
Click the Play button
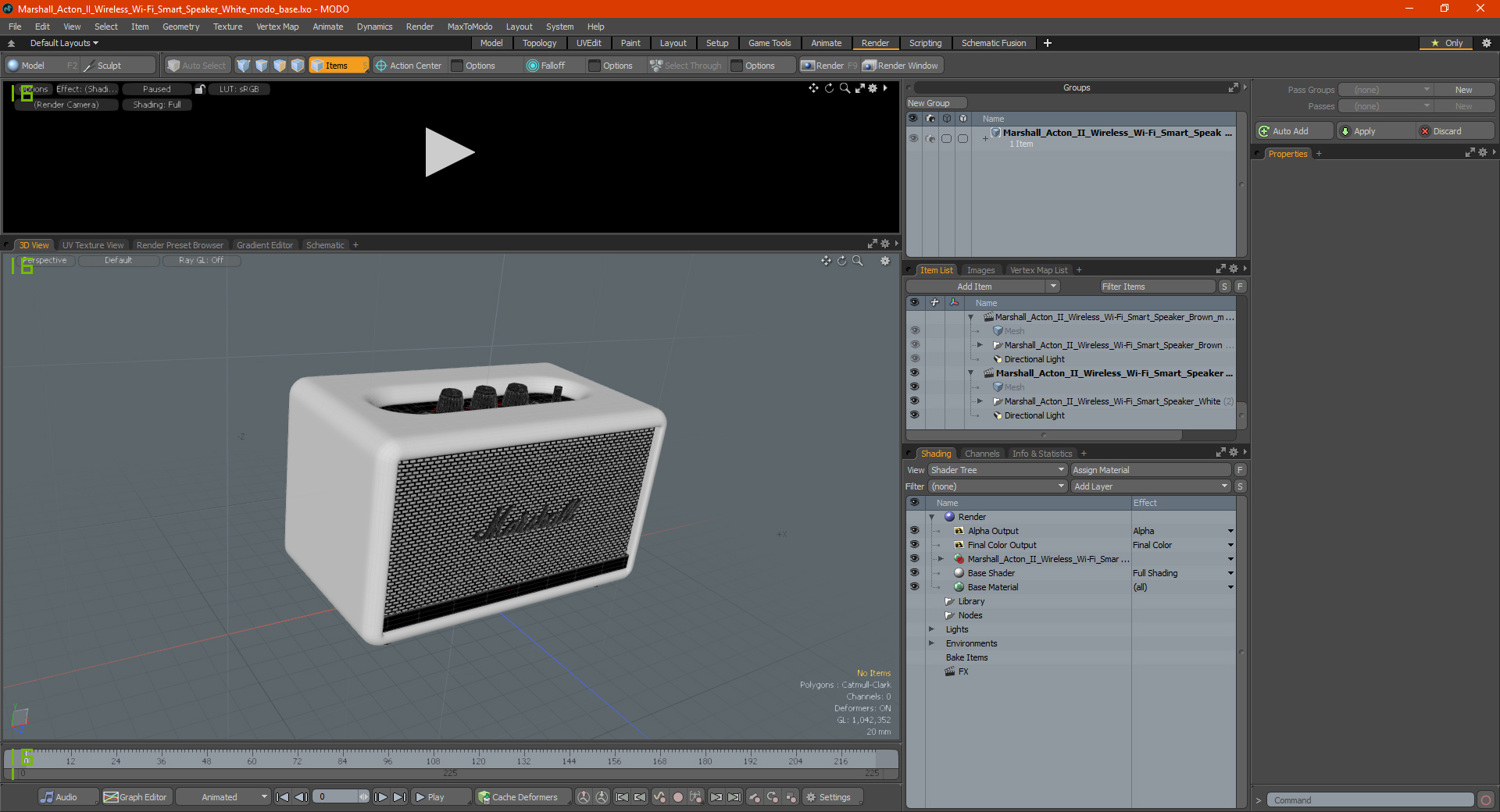click(x=440, y=797)
